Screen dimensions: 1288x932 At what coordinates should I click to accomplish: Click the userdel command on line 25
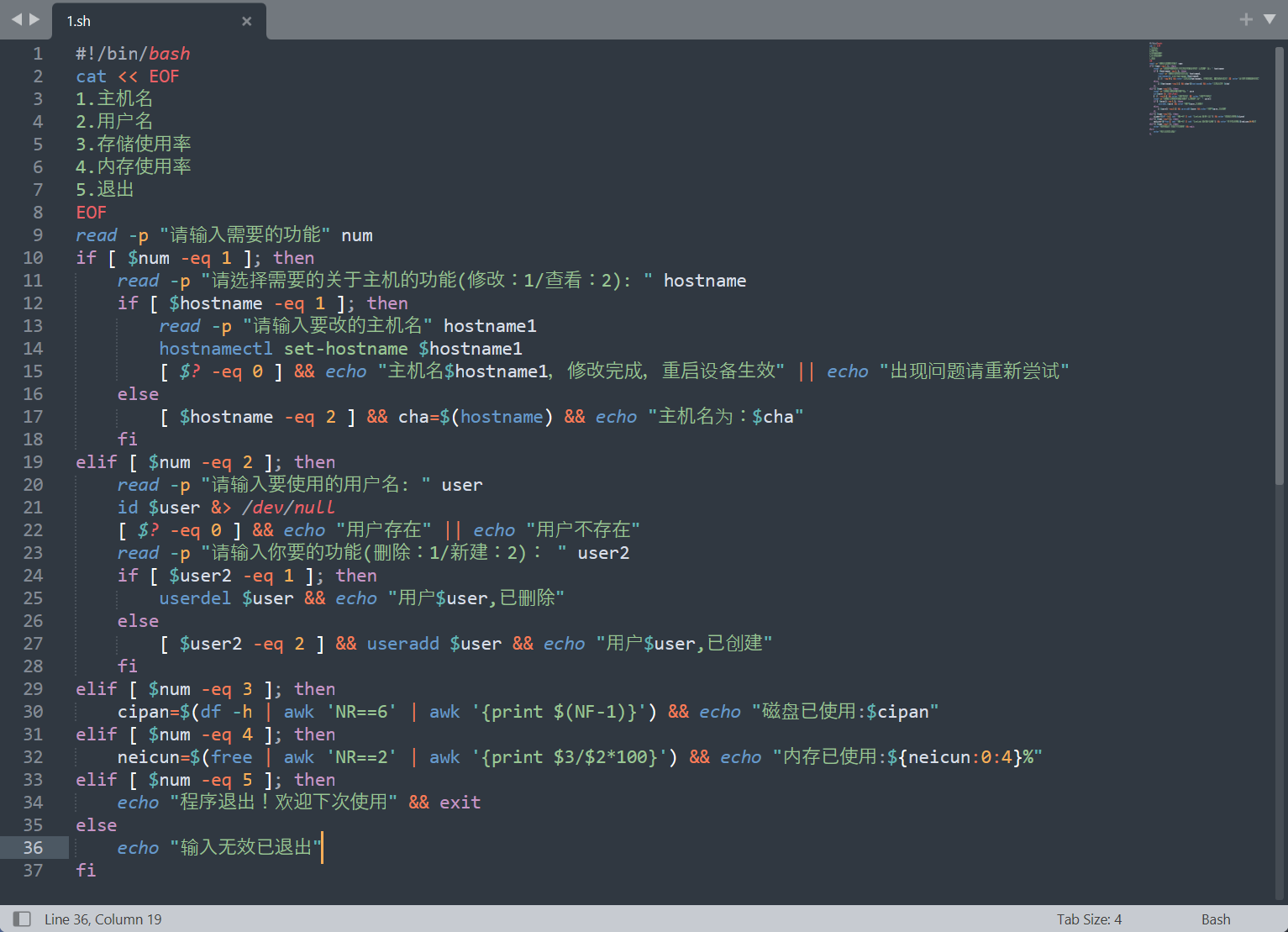(195, 598)
